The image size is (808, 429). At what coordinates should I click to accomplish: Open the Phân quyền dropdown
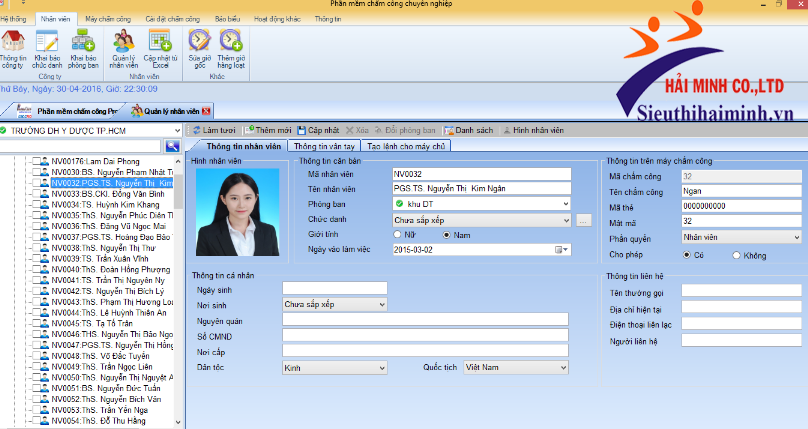click(x=796, y=238)
